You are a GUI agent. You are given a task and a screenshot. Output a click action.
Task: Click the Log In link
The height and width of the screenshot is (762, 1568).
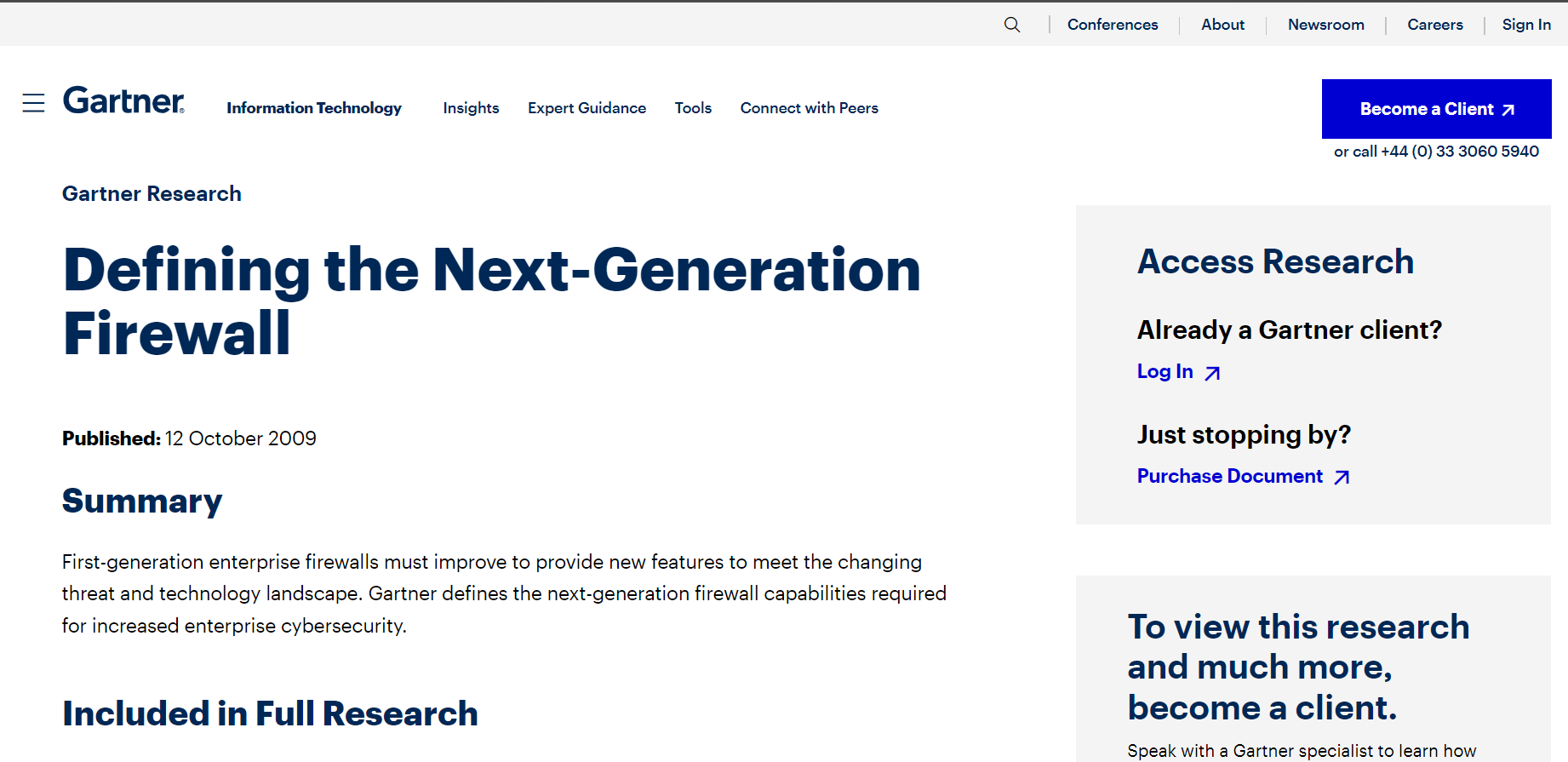(1165, 372)
